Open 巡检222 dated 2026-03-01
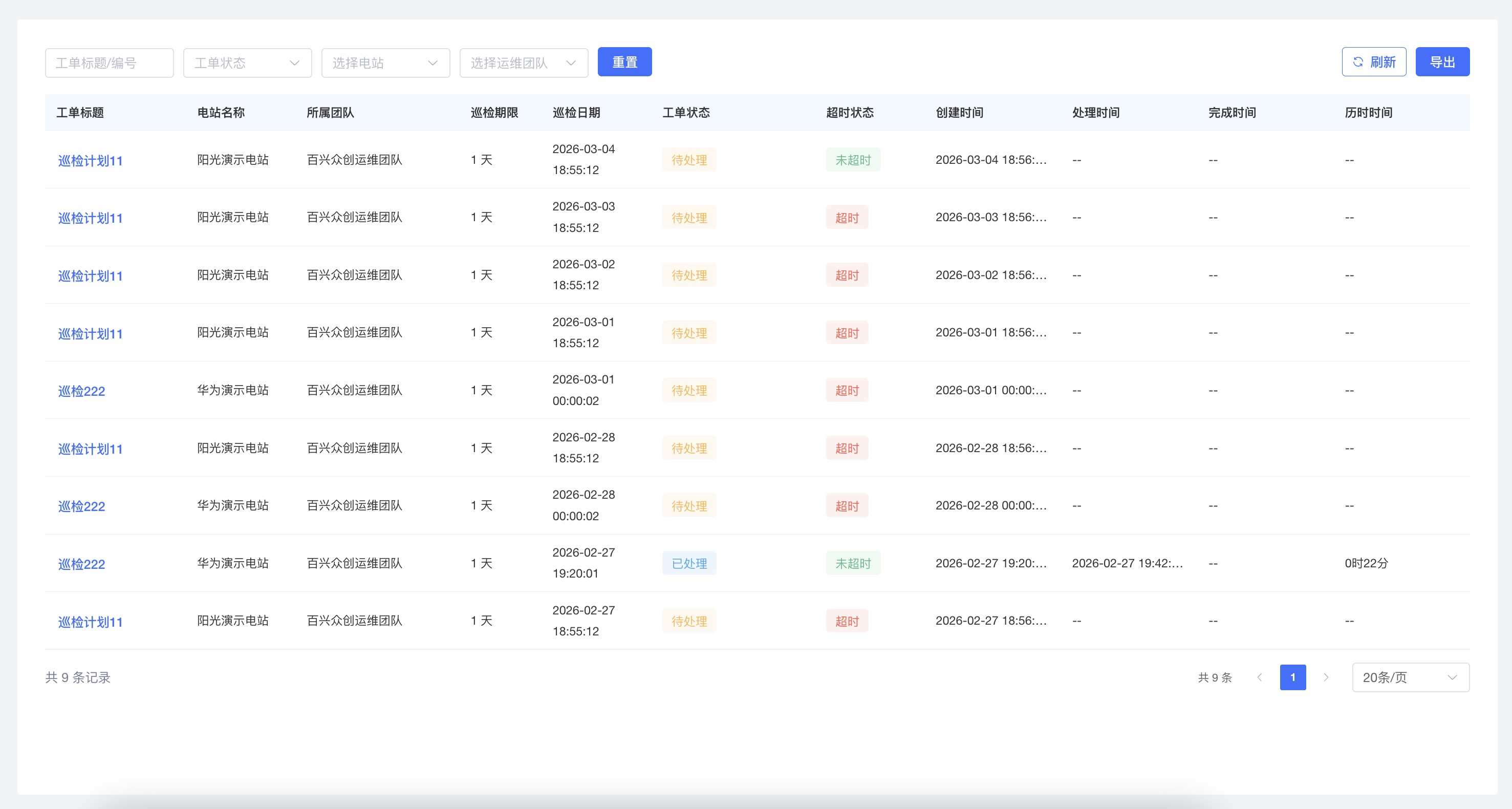Viewport: 1512px width, 809px height. point(81,392)
